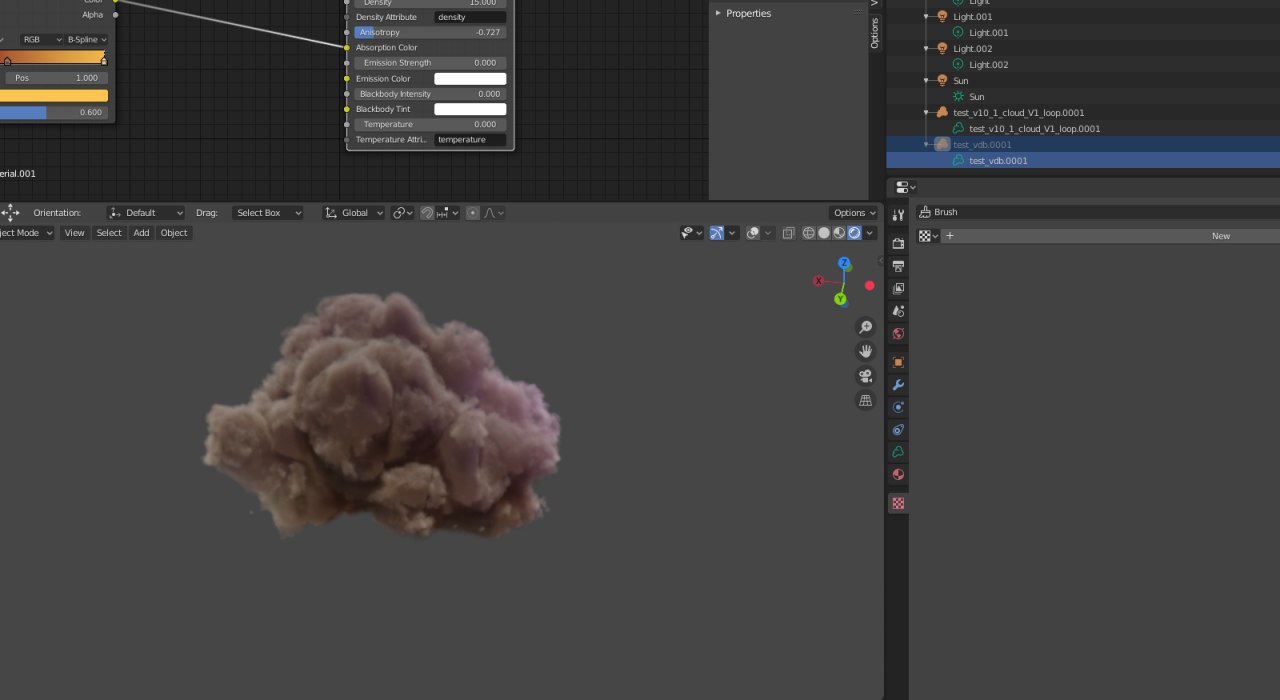Viewport: 1280px width, 700px height.
Task: Open the Texture properties tab
Action: pos(898,503)
